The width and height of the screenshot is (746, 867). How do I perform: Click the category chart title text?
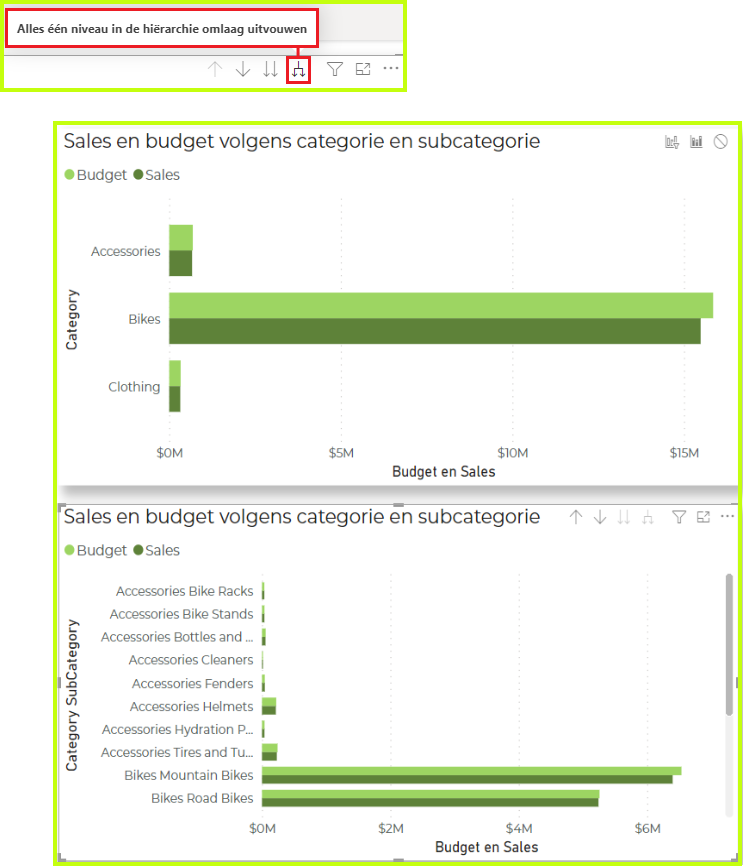pyautogui.click(x=302, y=142)
